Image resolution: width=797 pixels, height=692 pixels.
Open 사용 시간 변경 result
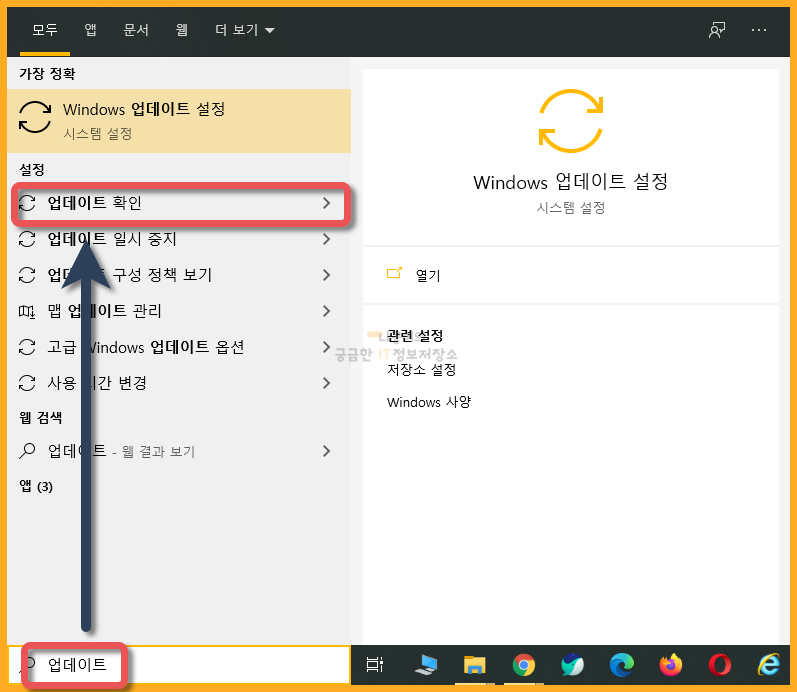(x=179, y=383)
